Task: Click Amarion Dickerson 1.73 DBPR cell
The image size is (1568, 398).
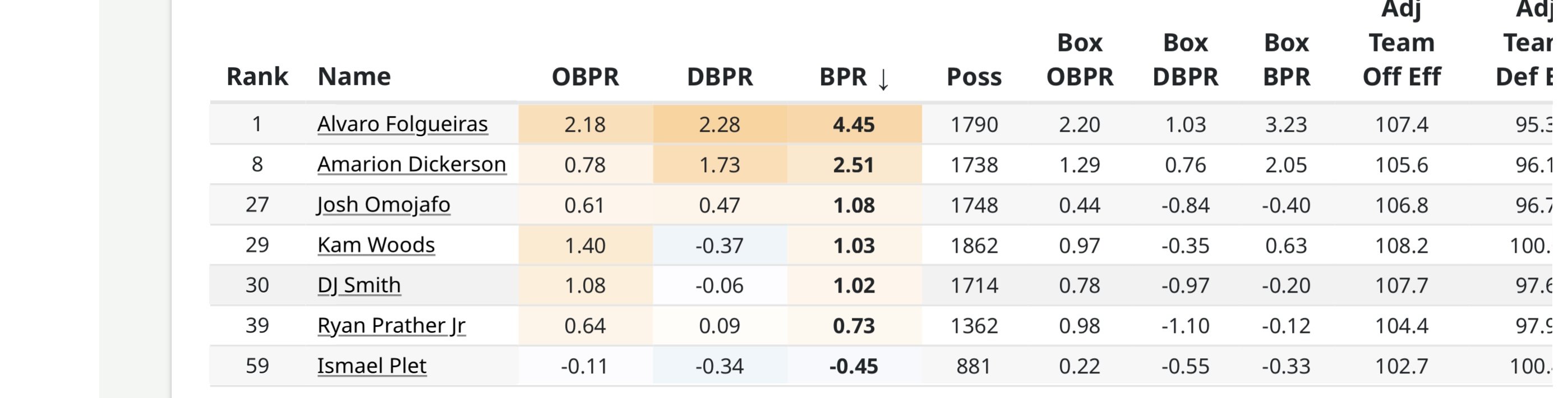Action: [720, 165]
